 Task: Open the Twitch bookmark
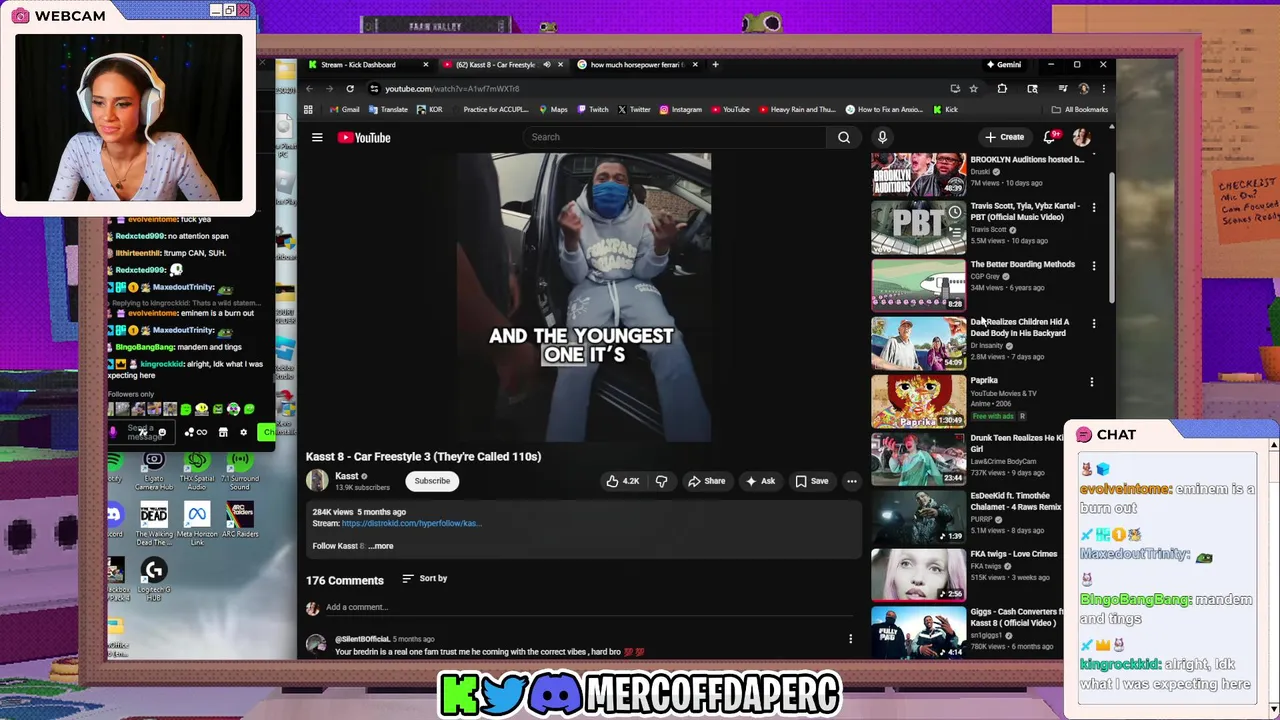tap(592, 109)
